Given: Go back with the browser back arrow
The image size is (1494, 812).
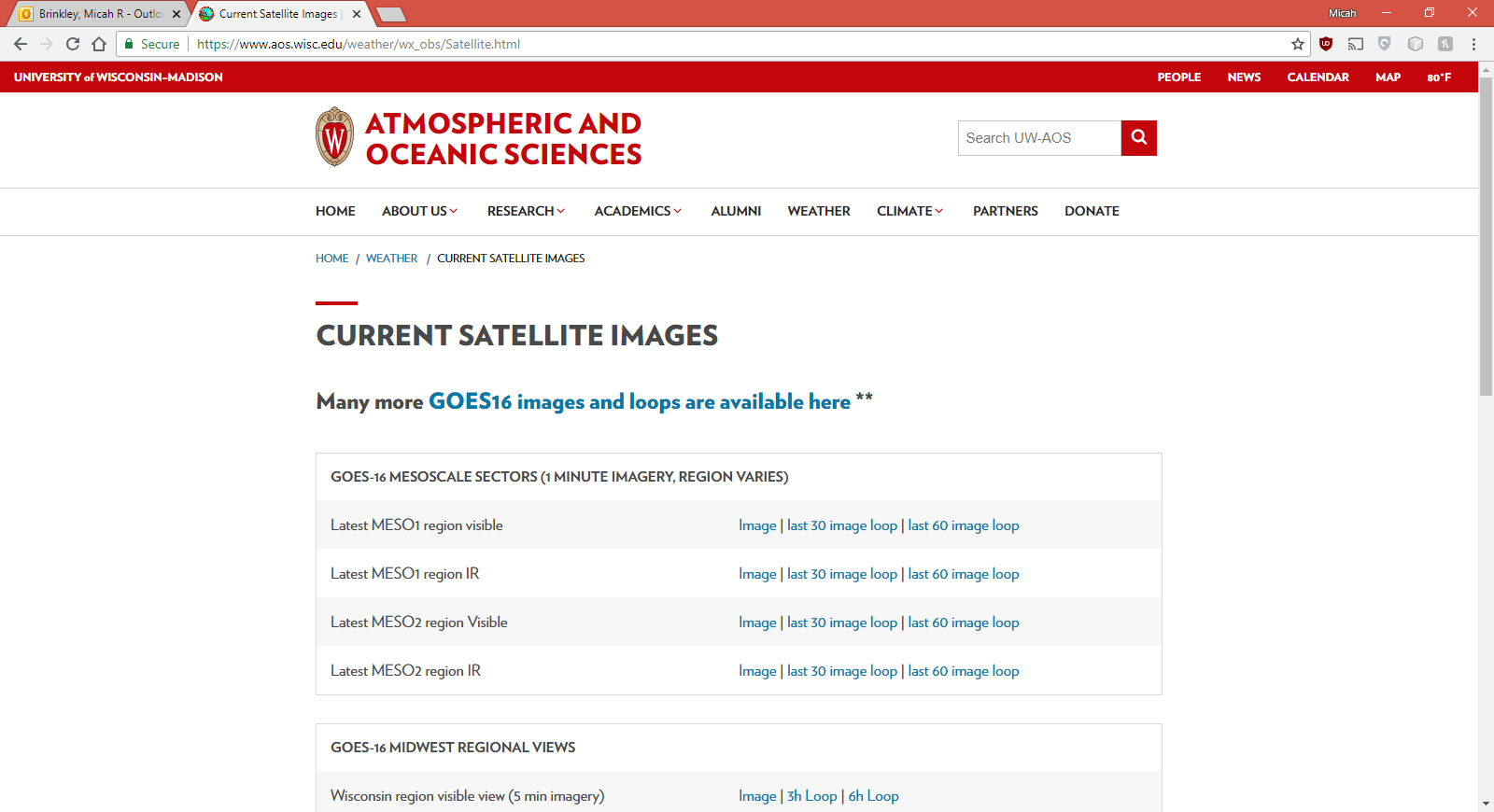Looking at the screenshot, I should [x=21, y=44].
